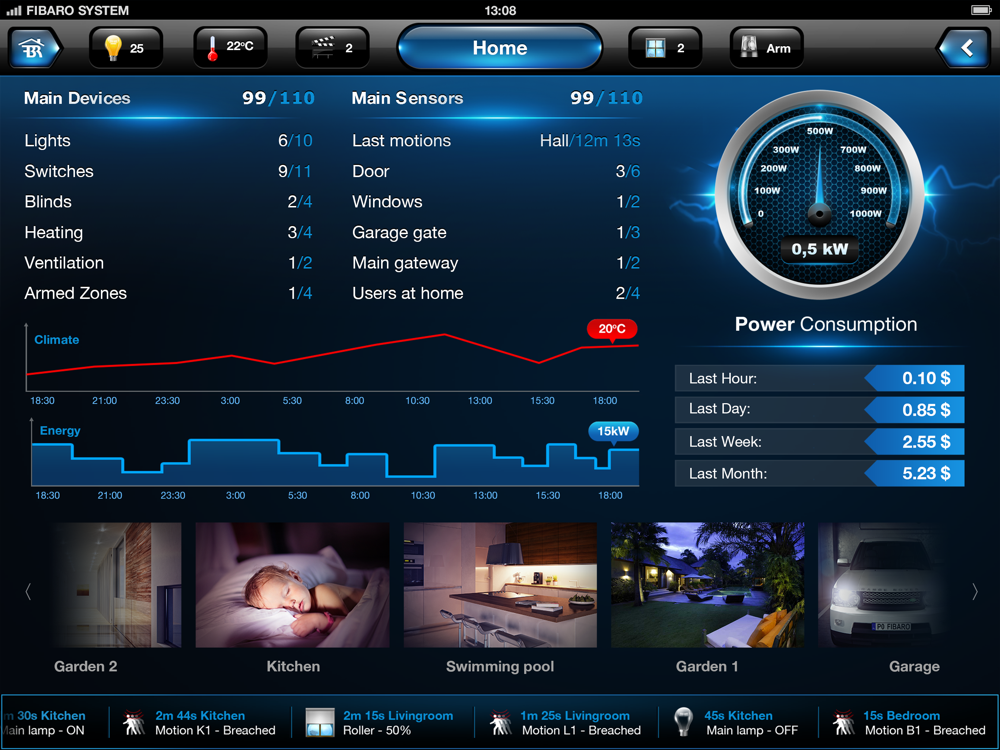The width and height of the screenshot is (1000, 750).
Task: Tap the Main Sensors header
Action: point(408,98)
